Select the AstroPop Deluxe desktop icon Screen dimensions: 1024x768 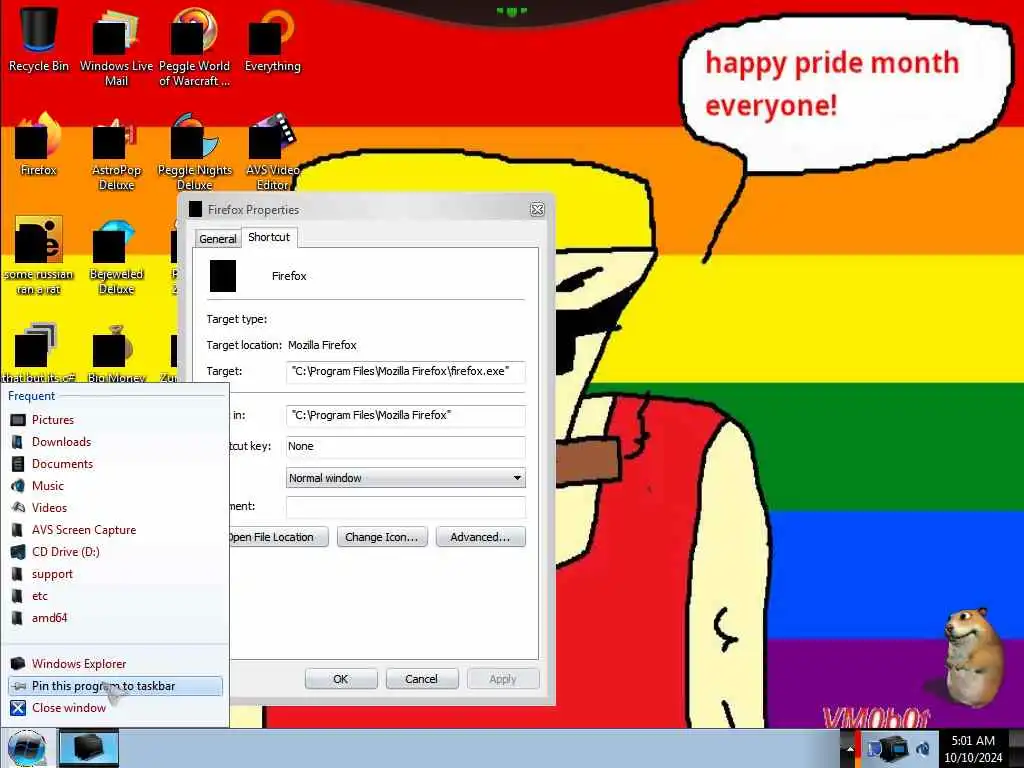[x=116, y=152]
